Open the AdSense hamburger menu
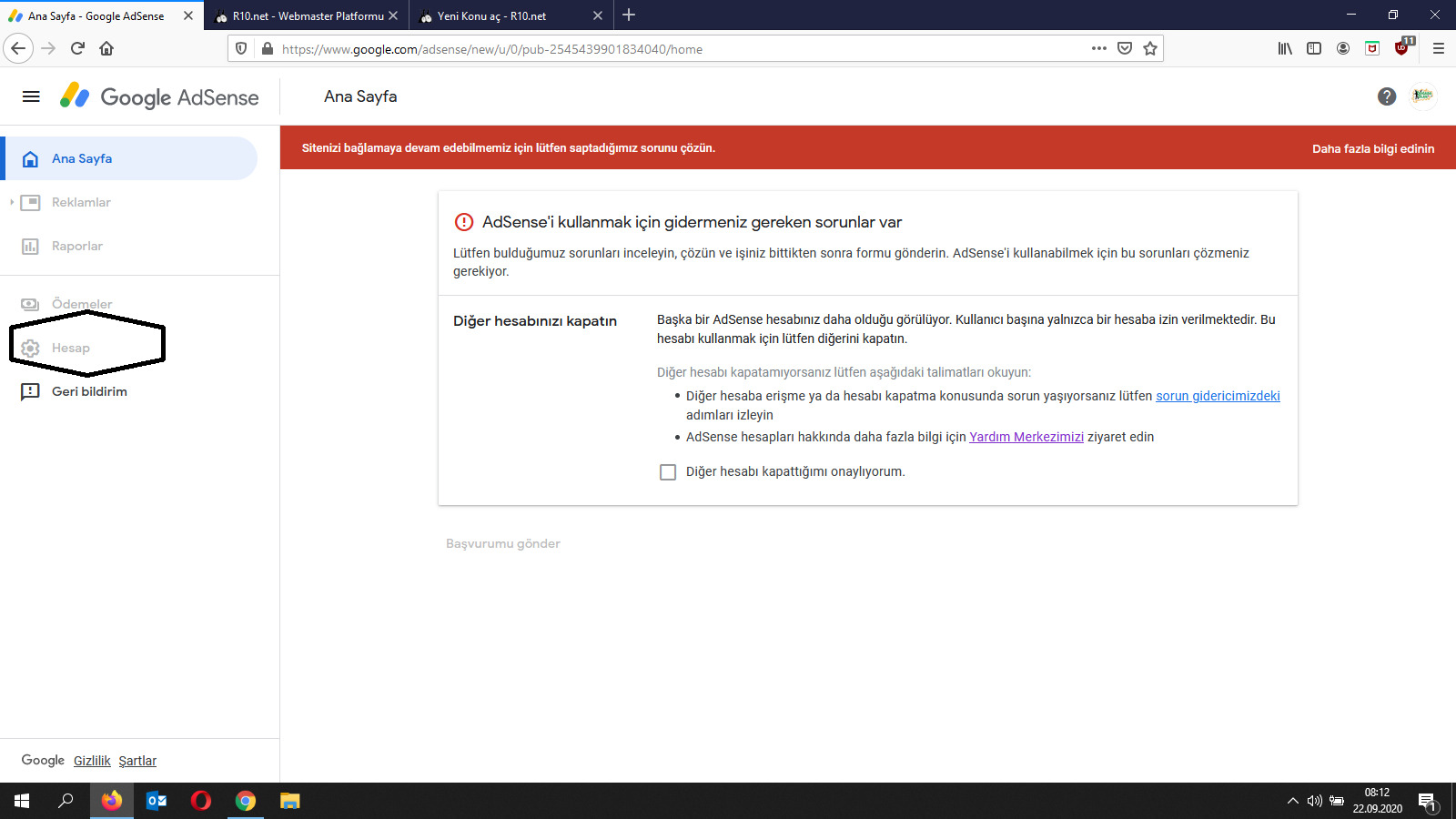Image resolution: width=1456 pixels, height=819 pixels. (x=31, y=96)
